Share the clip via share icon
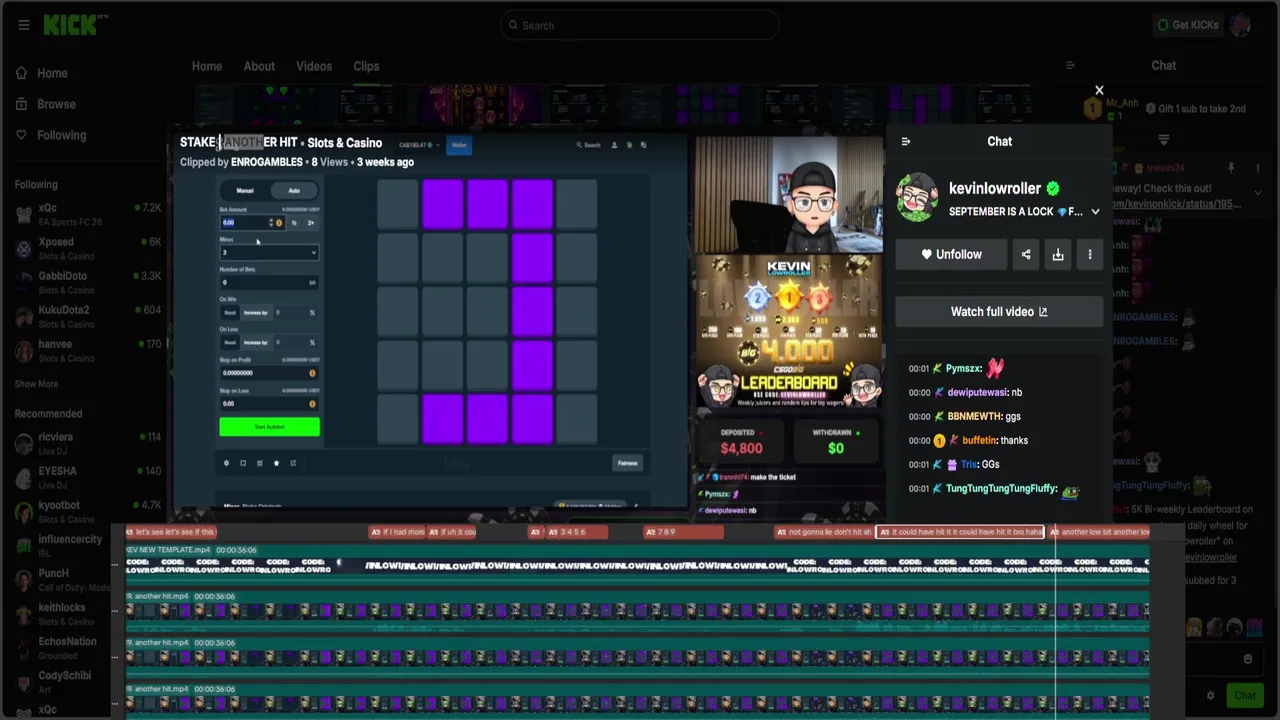The height and width of the screenshot is (720, 1280). pos(1026,254)
